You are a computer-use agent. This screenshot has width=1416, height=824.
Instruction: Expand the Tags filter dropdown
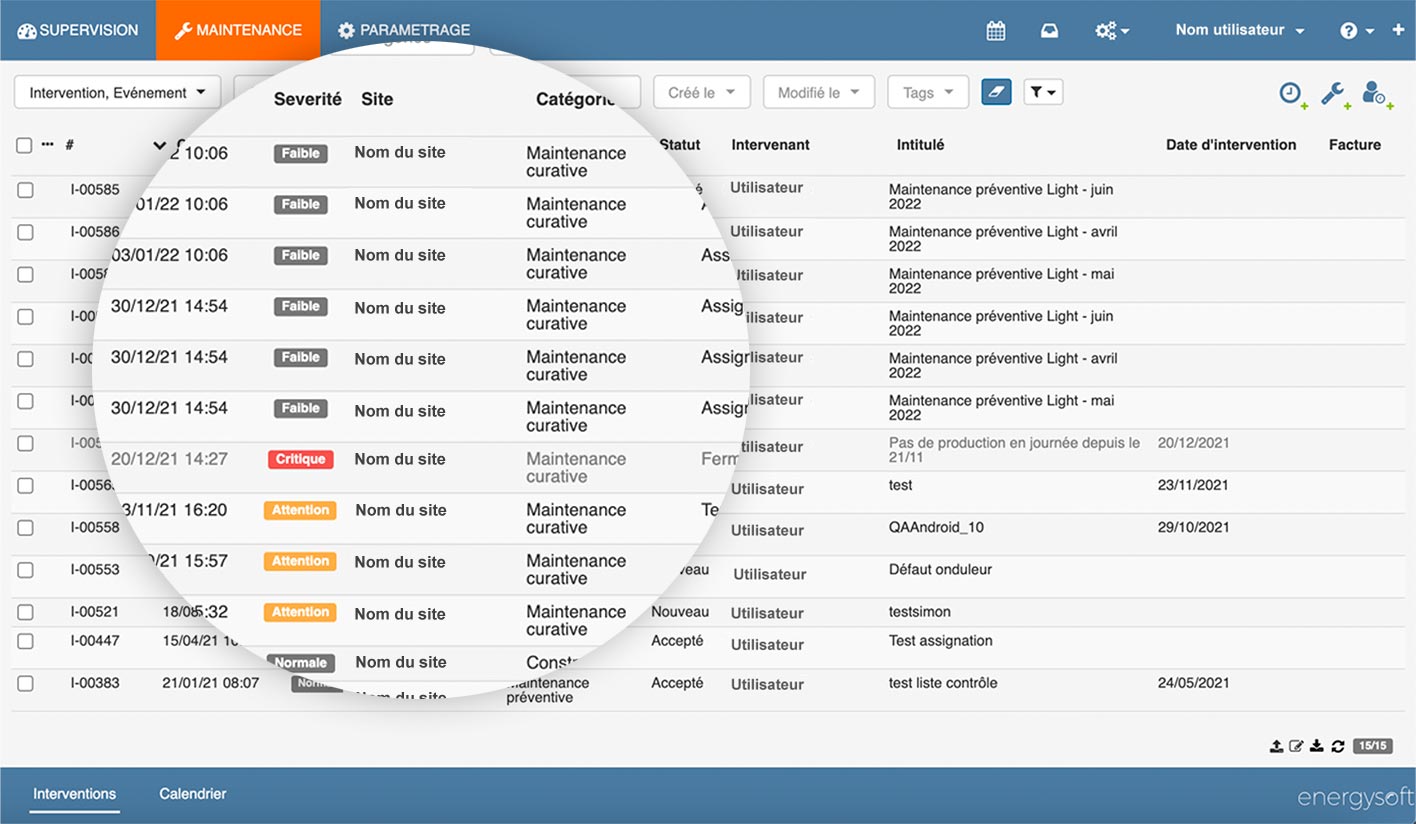[927, 93]
